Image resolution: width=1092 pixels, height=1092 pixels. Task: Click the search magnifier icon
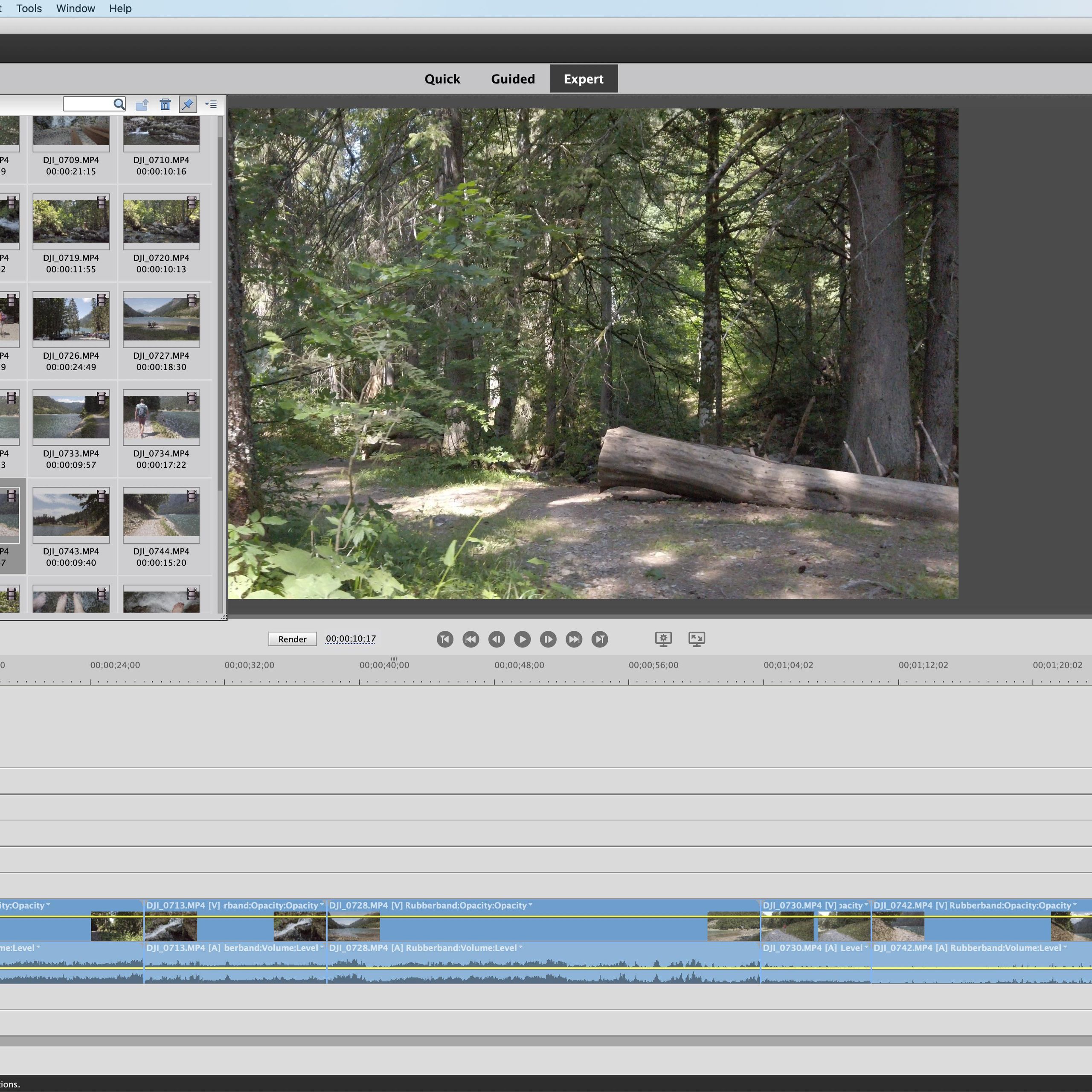tap(119, 104)
